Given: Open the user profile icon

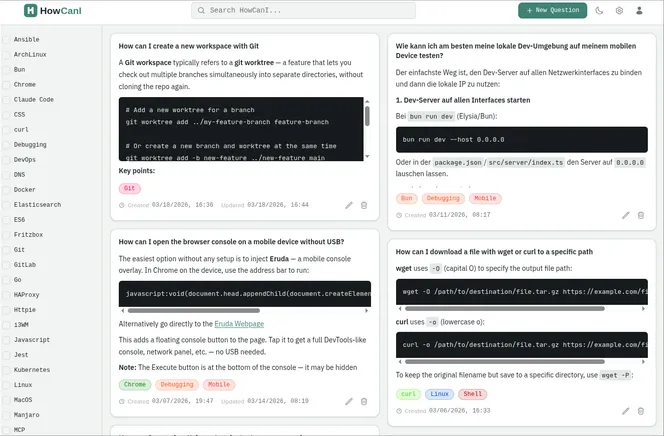Looking at the screenshot, I should coord(640,10).
